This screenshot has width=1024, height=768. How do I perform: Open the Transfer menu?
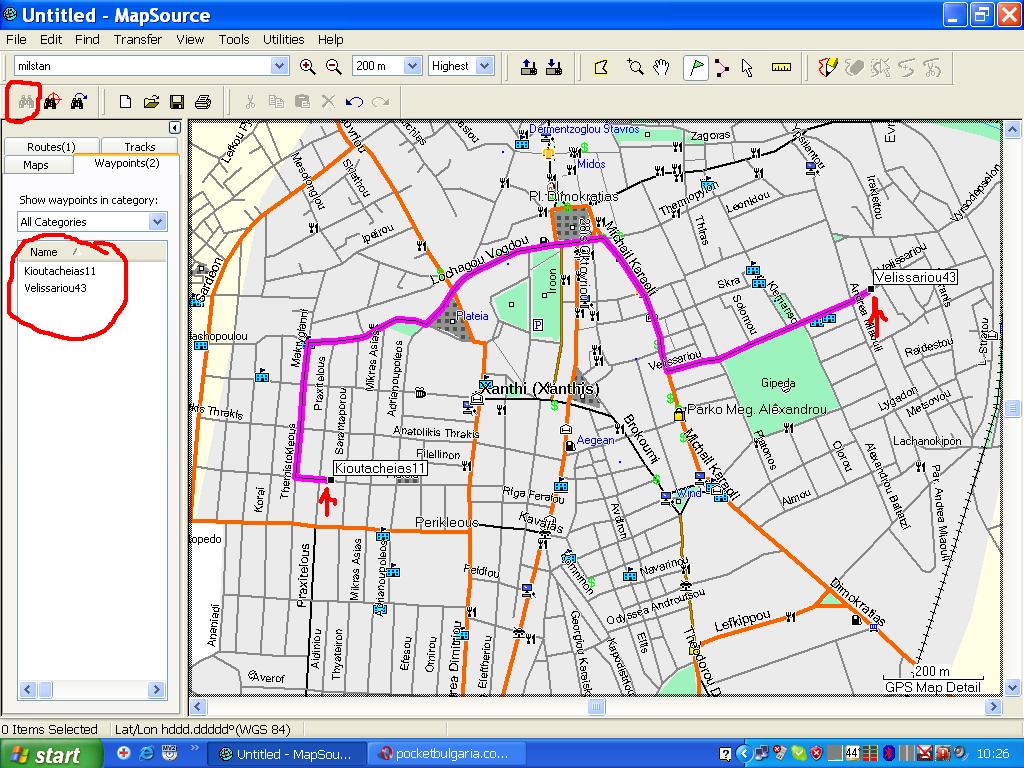[x=137, y=40]
